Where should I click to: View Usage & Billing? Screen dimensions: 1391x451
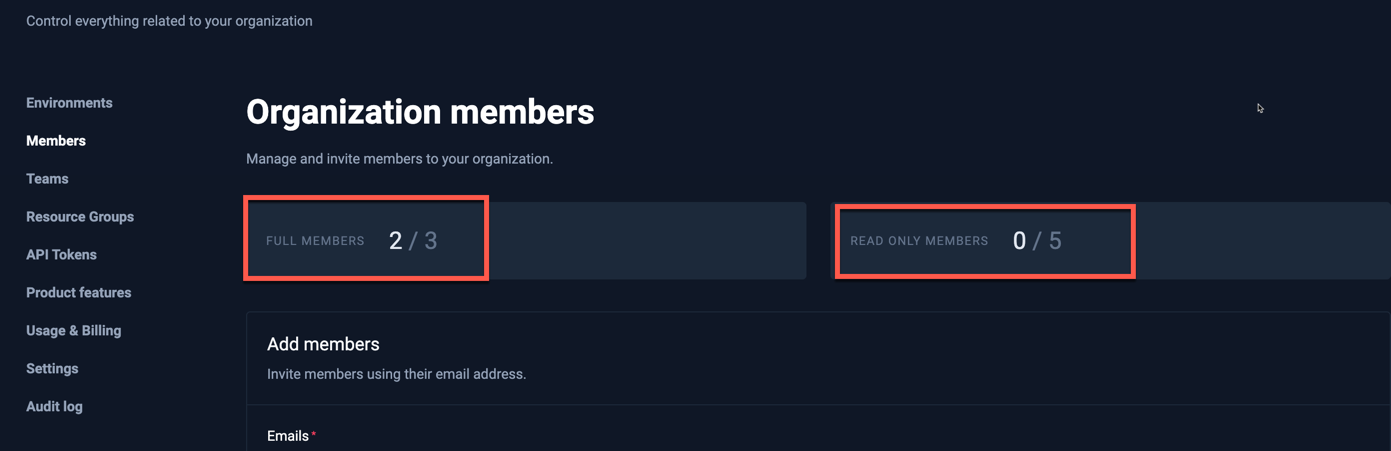click(x=73, y=331)
